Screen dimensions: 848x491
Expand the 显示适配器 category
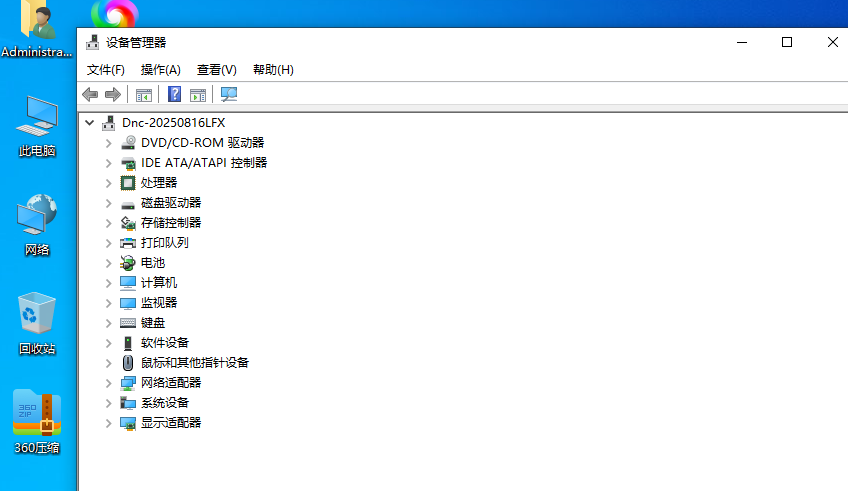coord(108,423)
